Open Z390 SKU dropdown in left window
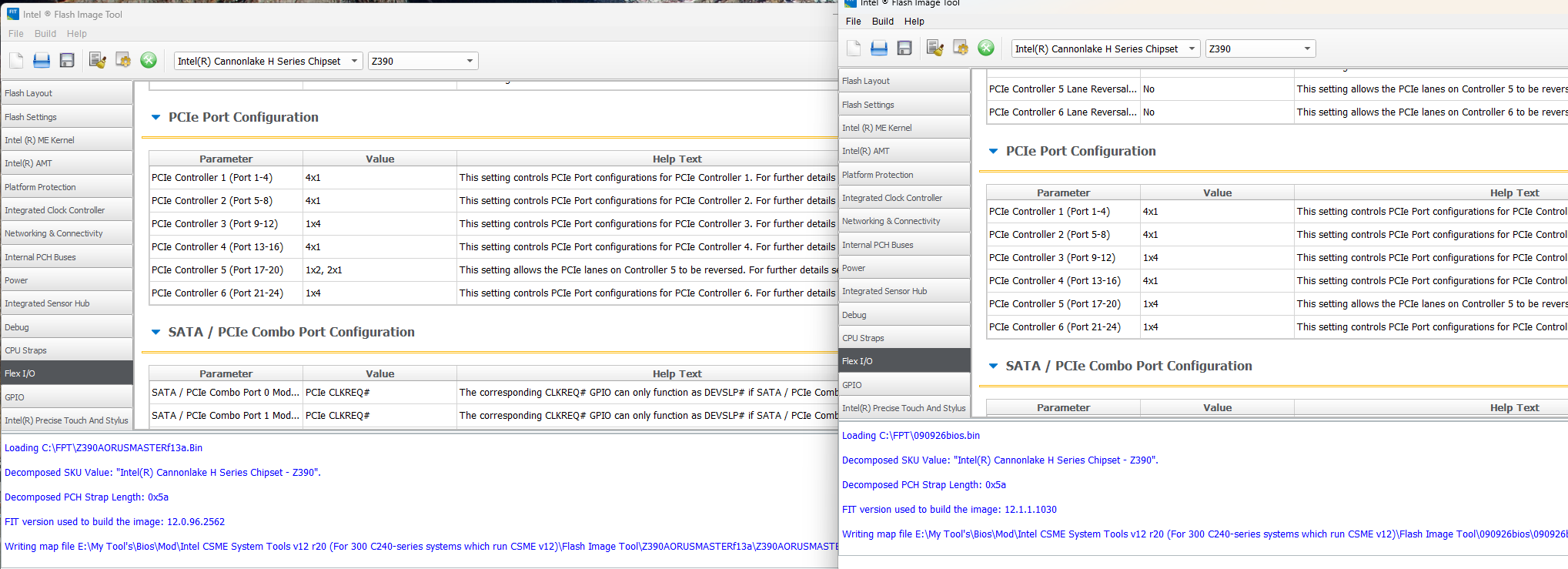 point(423,61)
